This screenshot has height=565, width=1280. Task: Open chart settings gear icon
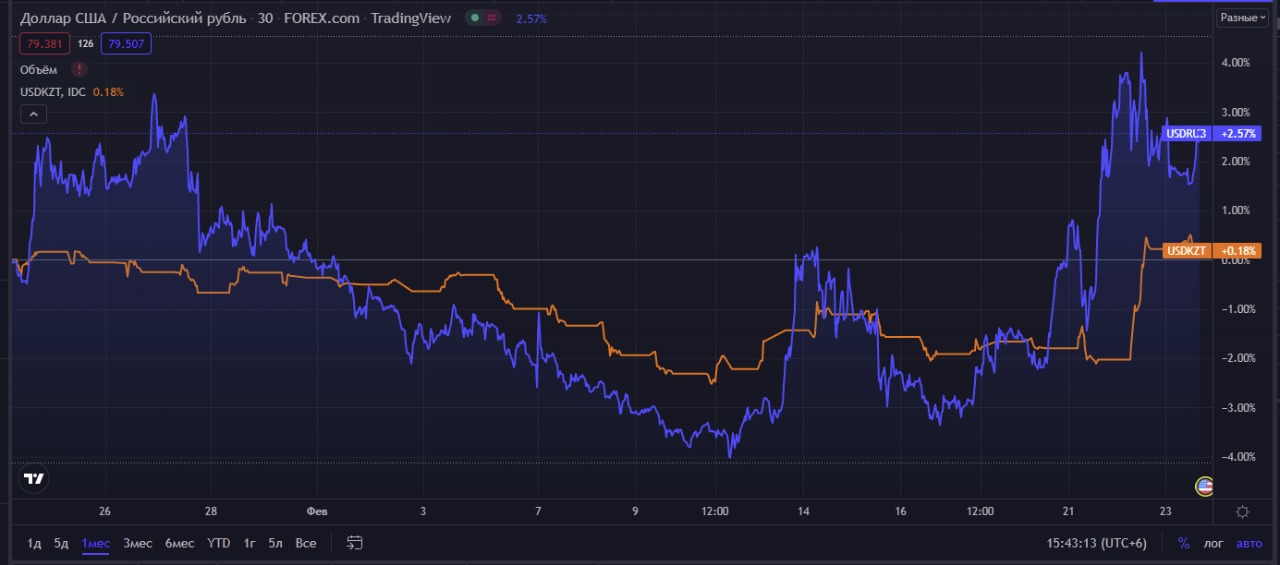pos(1242,512)
